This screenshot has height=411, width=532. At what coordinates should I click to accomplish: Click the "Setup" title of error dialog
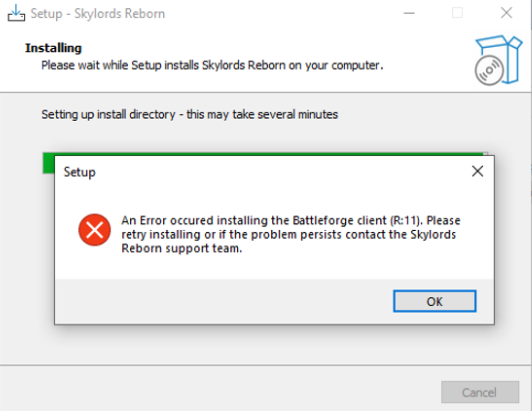click(80, 172)
